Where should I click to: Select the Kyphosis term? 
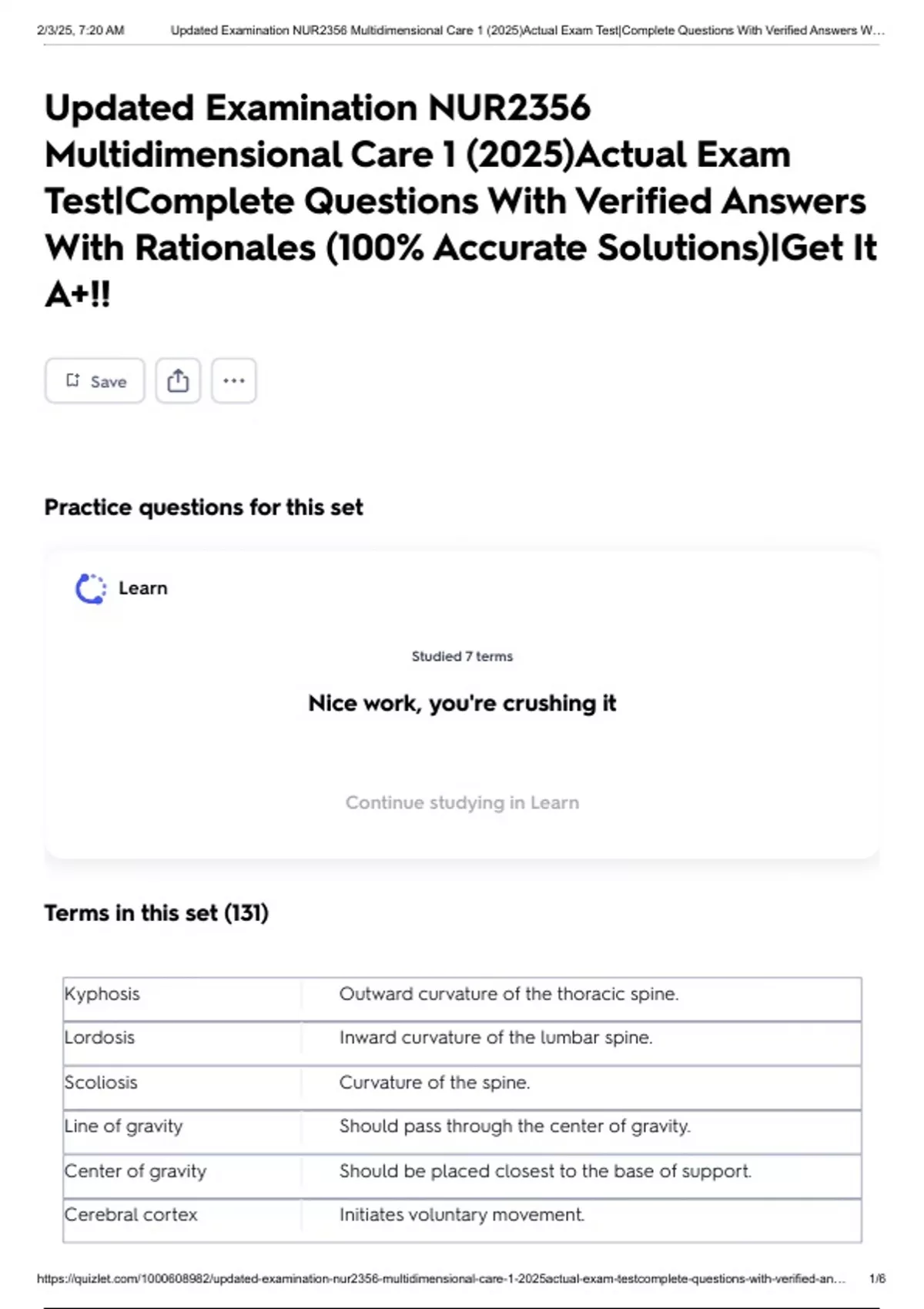click(x=102, y=994)
